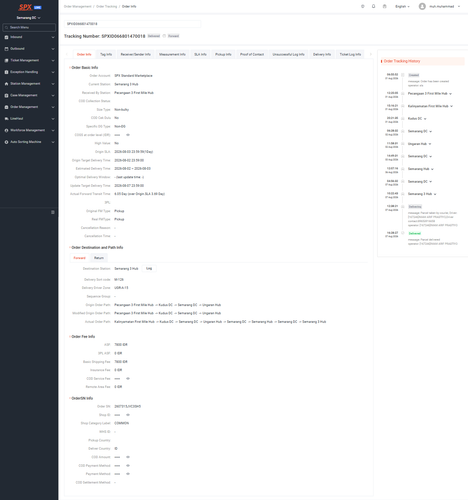Reveal the masked Shop ID value
This screenshot has height=500, width=468.
[128, 415]
